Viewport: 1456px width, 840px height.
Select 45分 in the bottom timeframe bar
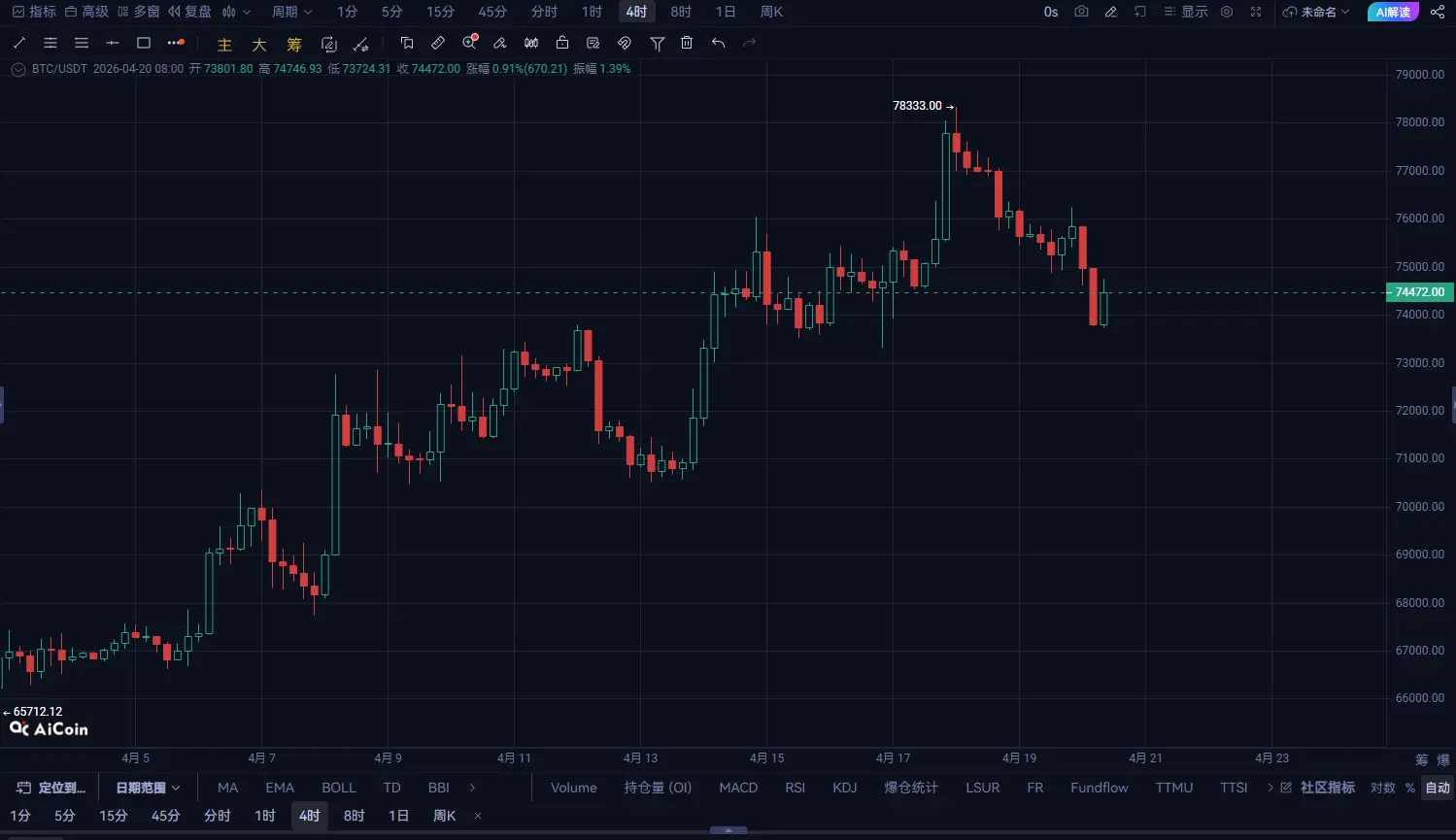click(165, 816)
